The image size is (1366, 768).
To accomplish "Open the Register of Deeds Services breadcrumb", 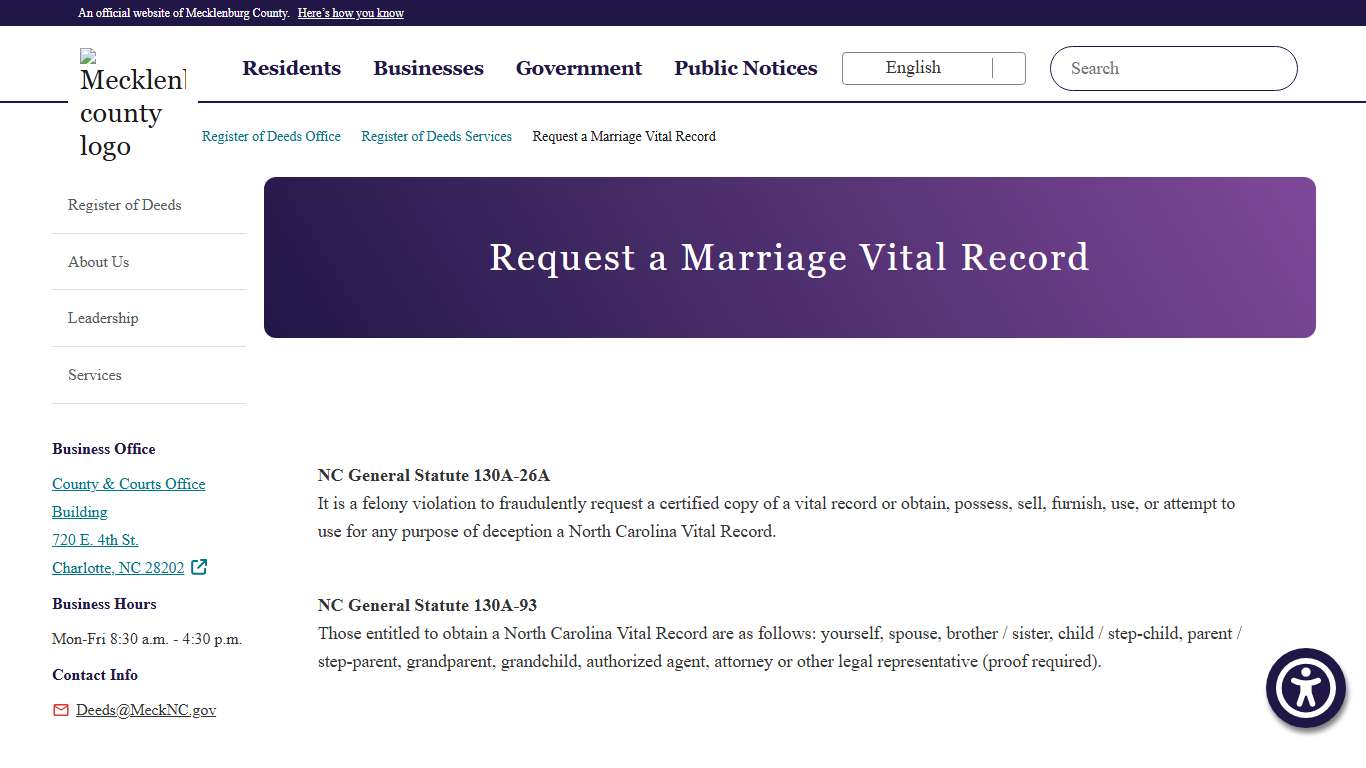I will coord(436,136).
